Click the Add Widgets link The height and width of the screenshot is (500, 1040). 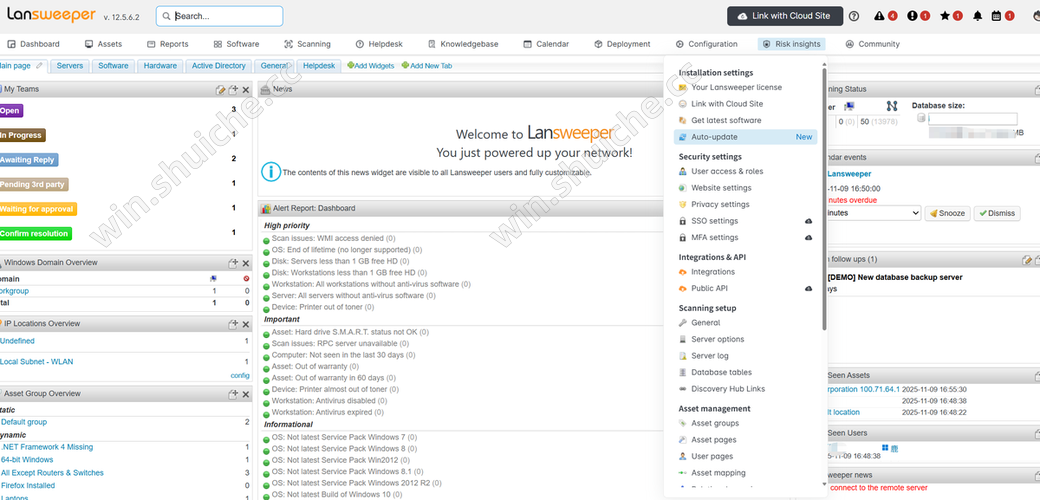(371, 66)
